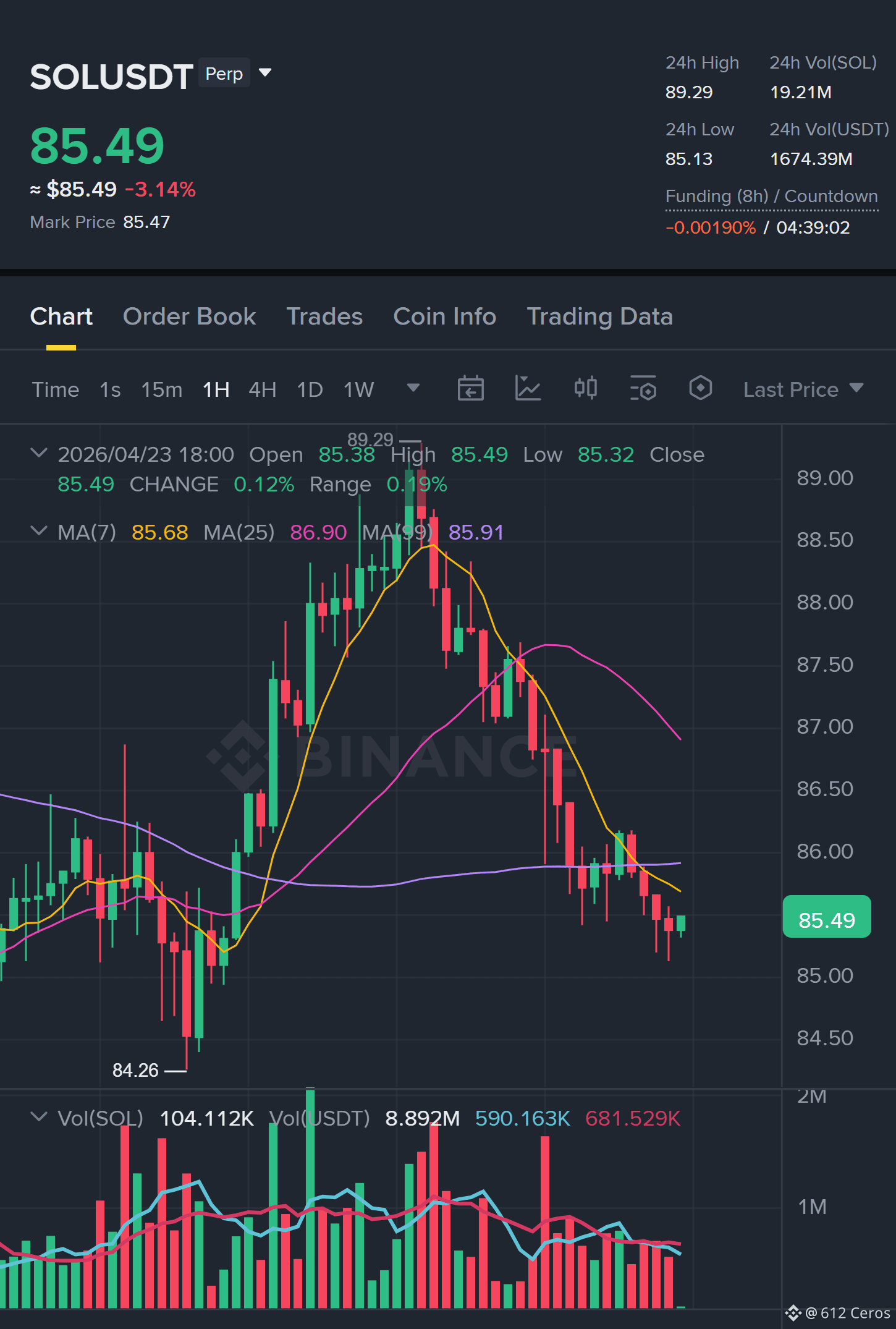Click the 85.49 current price marker on axis
This screenshot has height=1329, width=896.
coord(827,920)
